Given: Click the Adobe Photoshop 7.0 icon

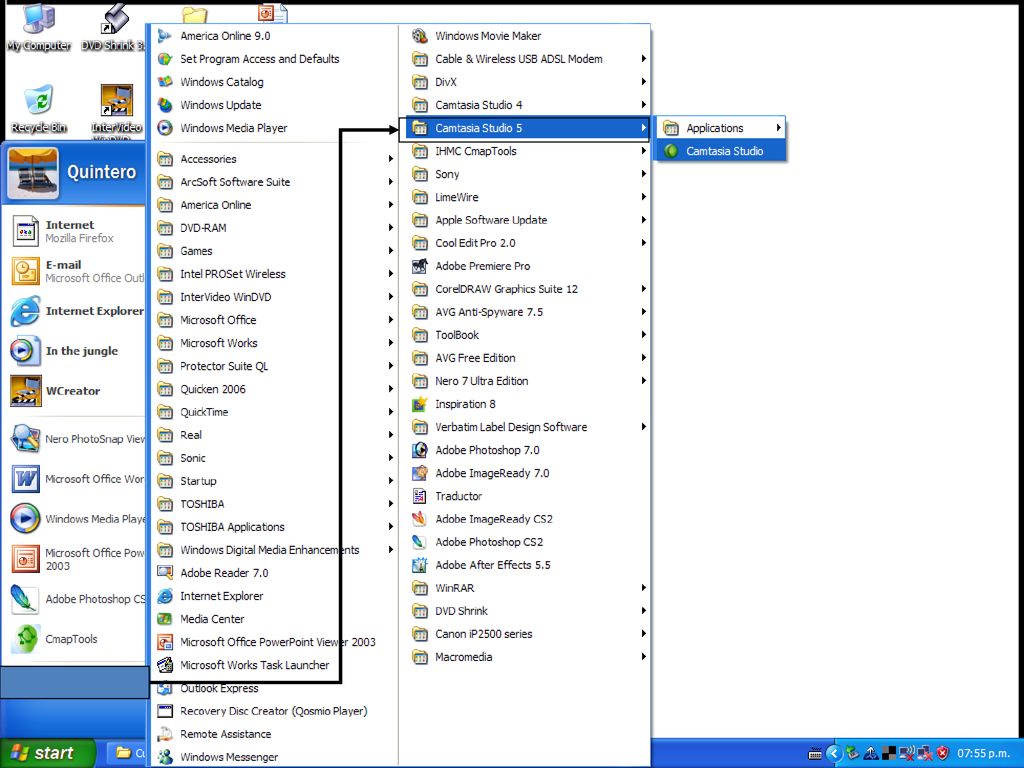Looking at the screenshot, I should (x=420, y=450).
